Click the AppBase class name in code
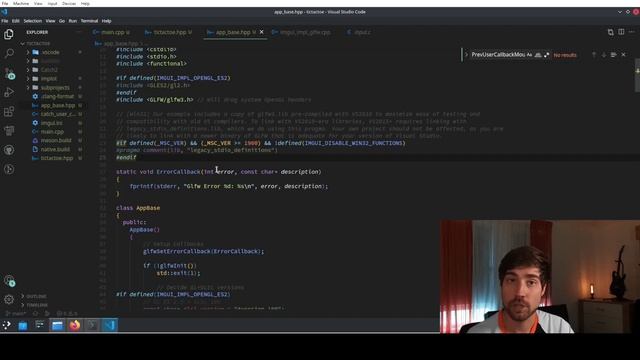 pyautogui.click(x=148, y=208)
